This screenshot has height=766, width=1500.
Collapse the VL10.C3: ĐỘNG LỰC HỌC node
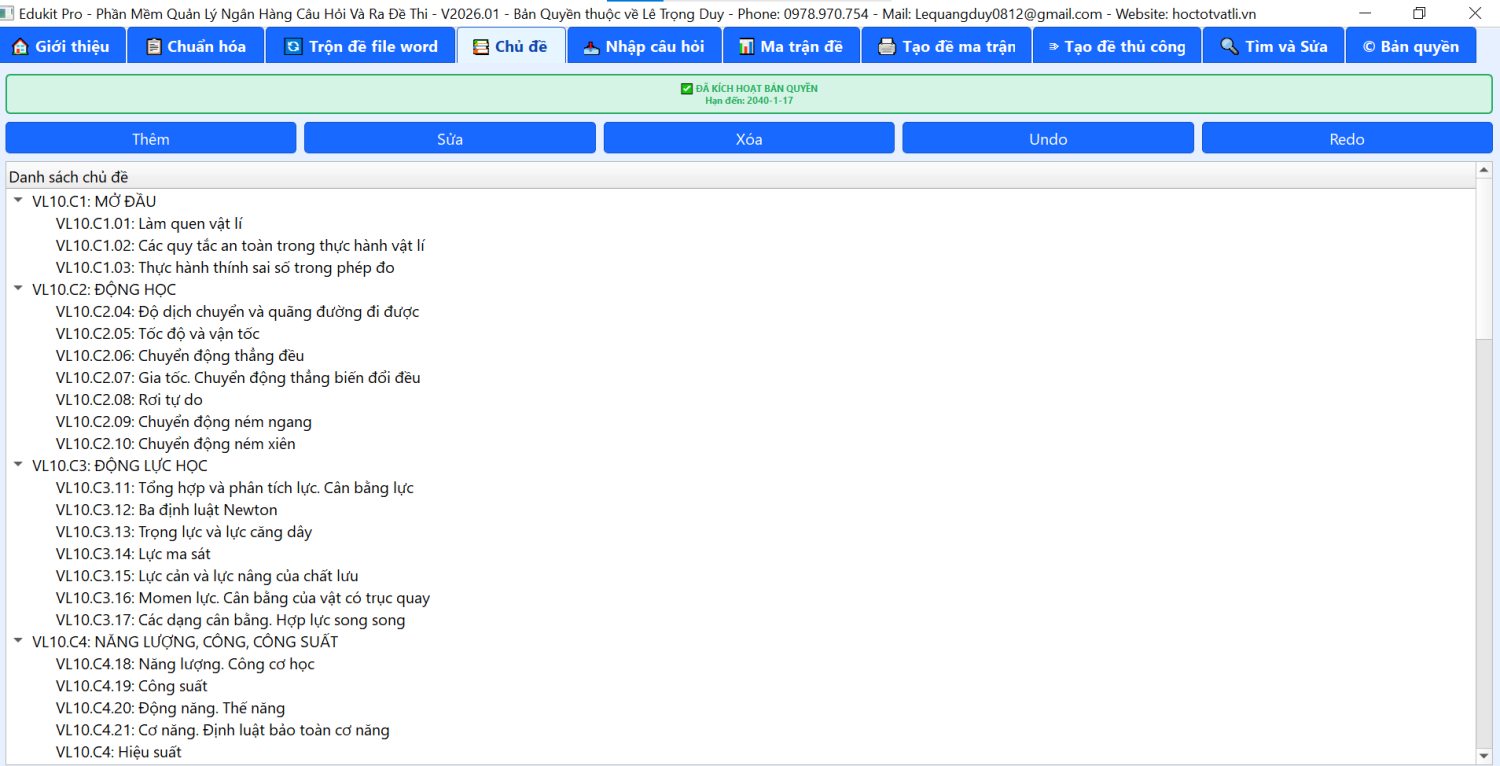pyautogui.click(x=18, y=465)
